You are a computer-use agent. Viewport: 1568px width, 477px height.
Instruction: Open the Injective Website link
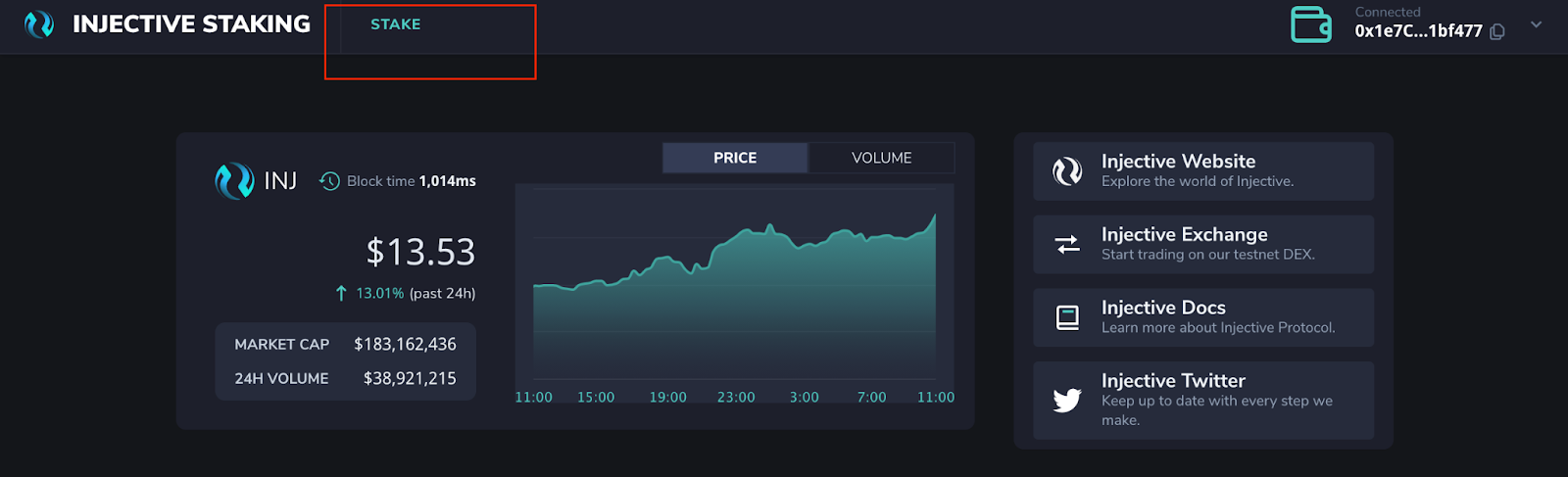coord(1203,171)
